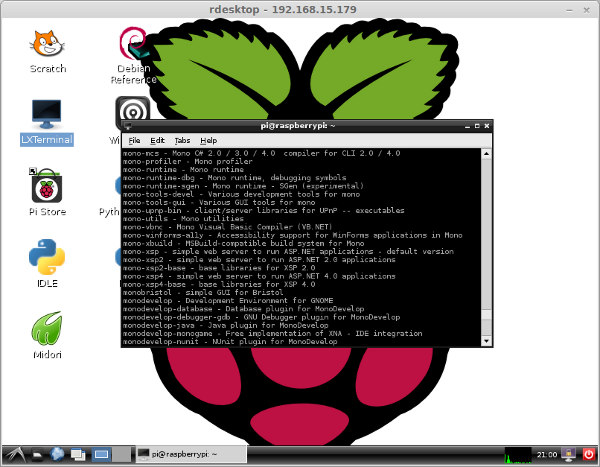The image size is (600, 467).
Task: Click the terminal scrollbar down arrow
Action: [486, 340]
